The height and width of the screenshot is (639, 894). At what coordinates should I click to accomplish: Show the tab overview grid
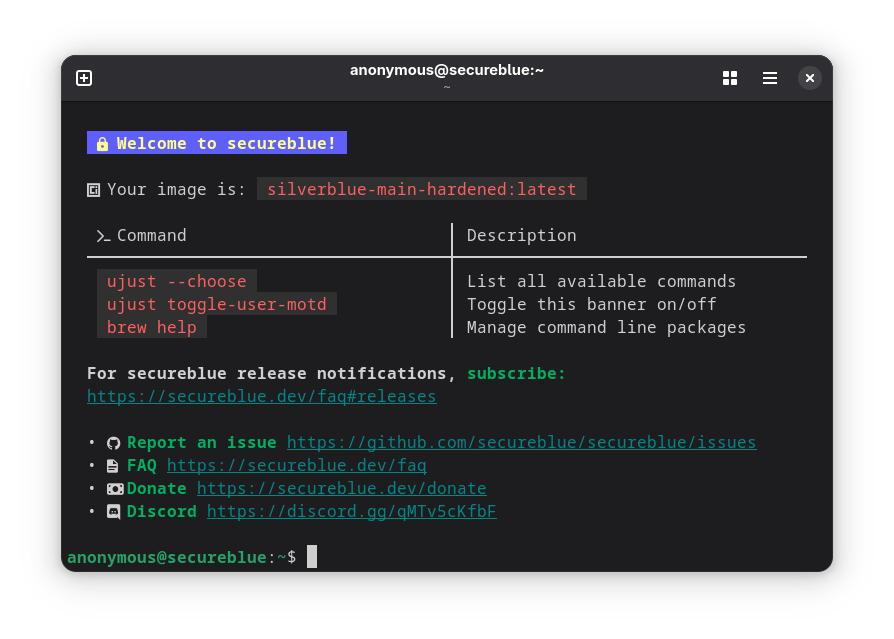(x=730, y=78)
